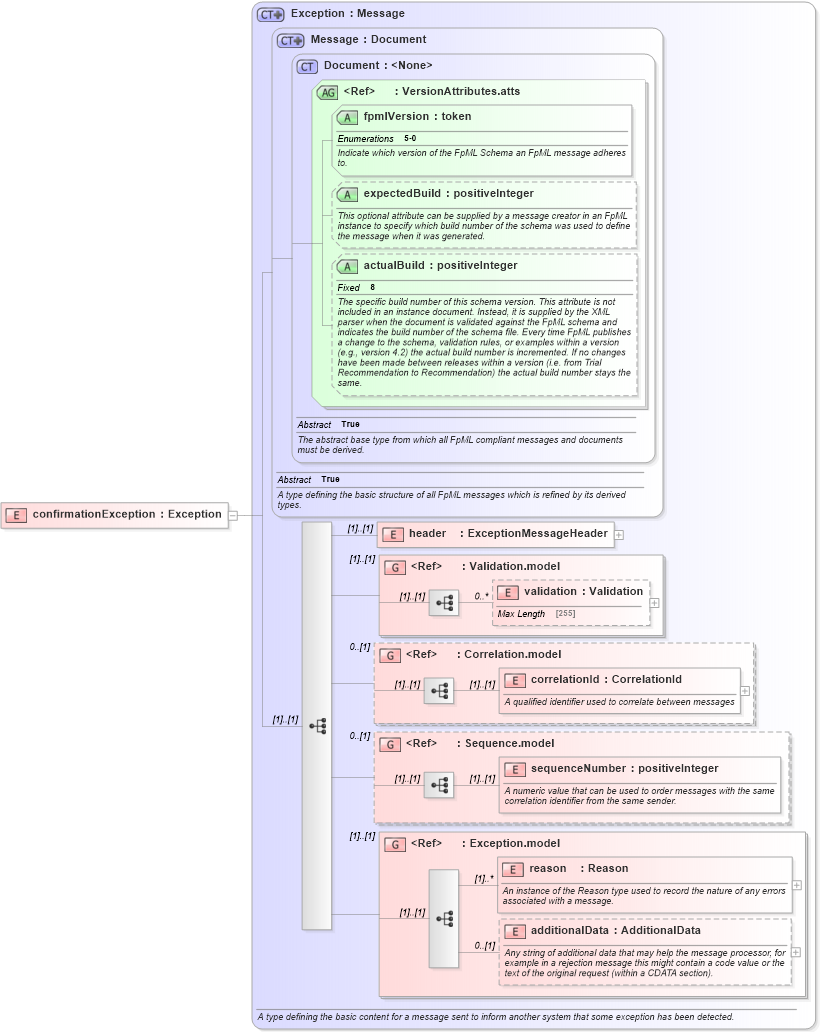Click the Fixed 8 value of actualBuild
820x1032 pixels.
pyautogui.click(x=372, y=287)
